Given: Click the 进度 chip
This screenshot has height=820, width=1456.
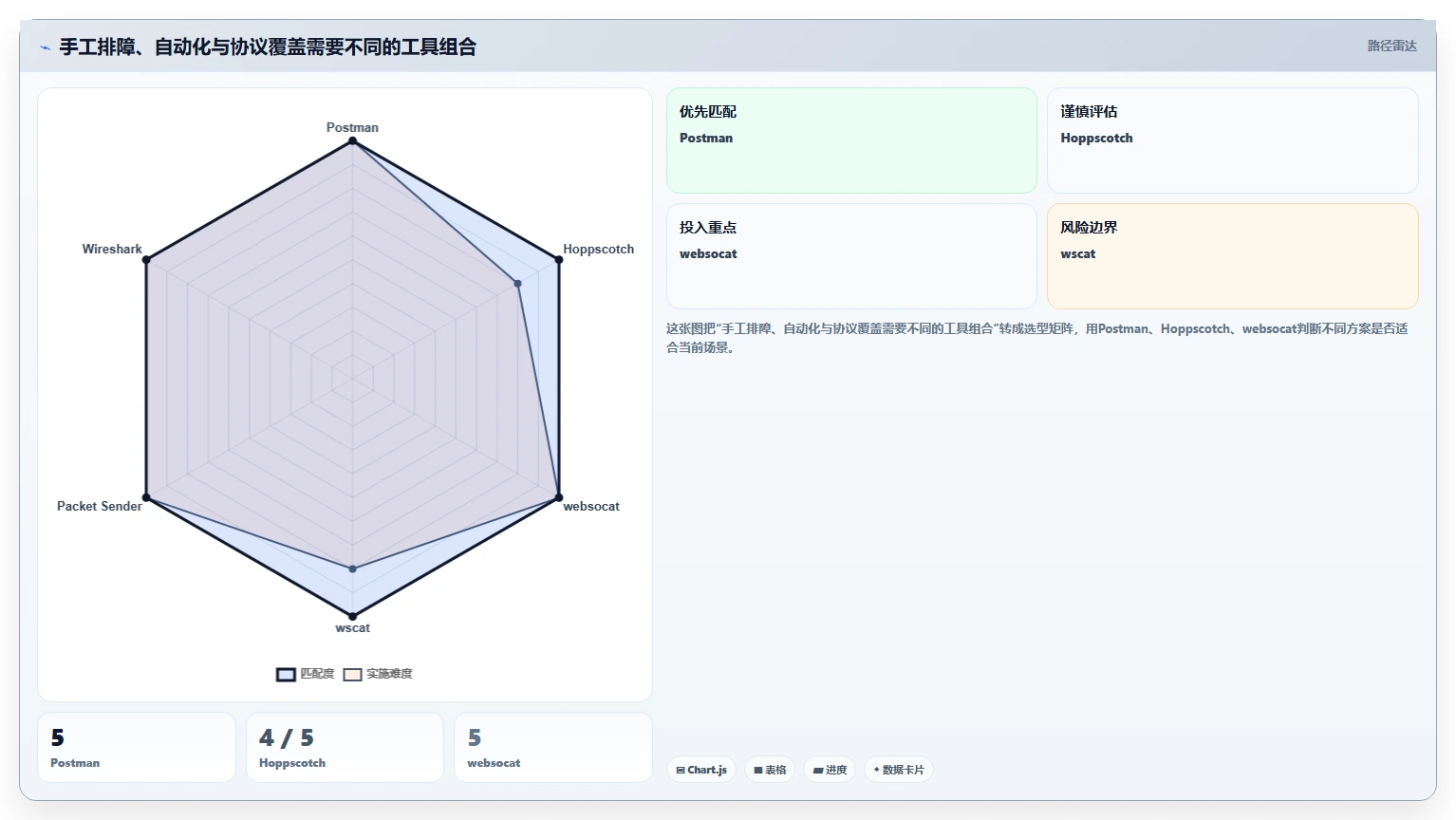Looking at the screenshot, I should [830, 770].
